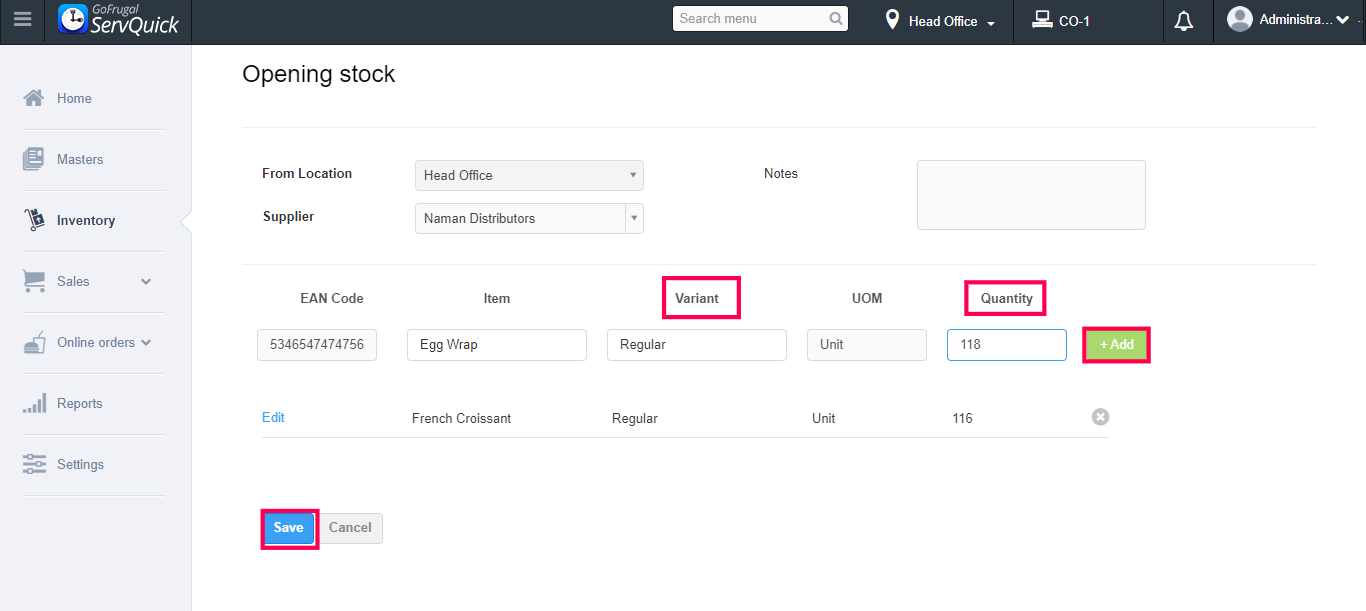Click the green Add button
1366x611 pixels.
(x=1116, y=345)
